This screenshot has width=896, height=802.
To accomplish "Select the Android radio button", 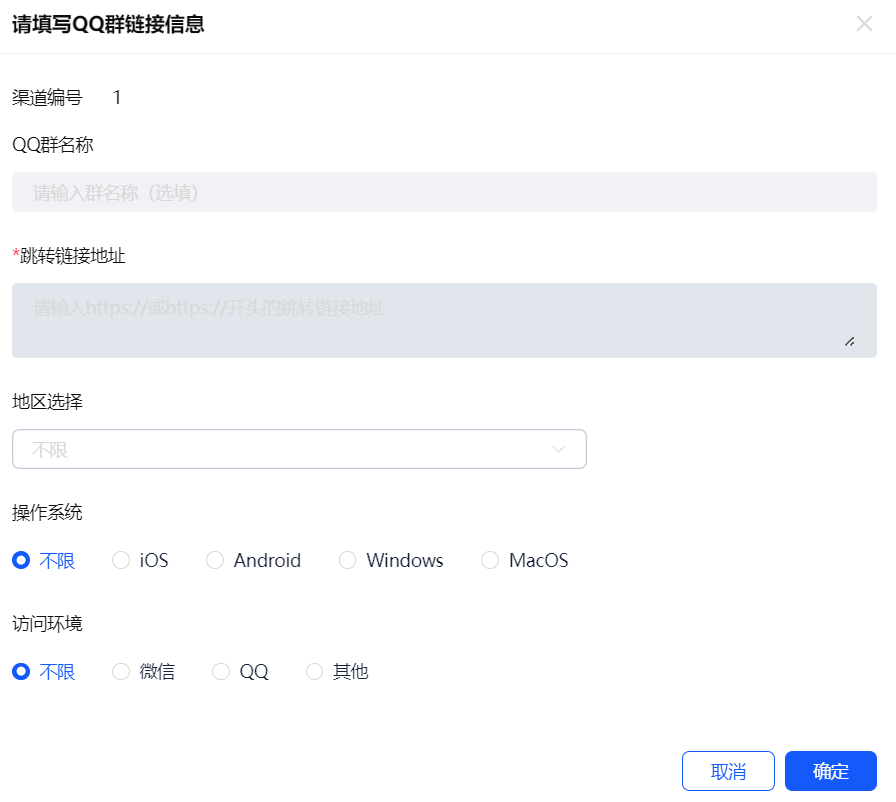I will (x=215, y=561).
